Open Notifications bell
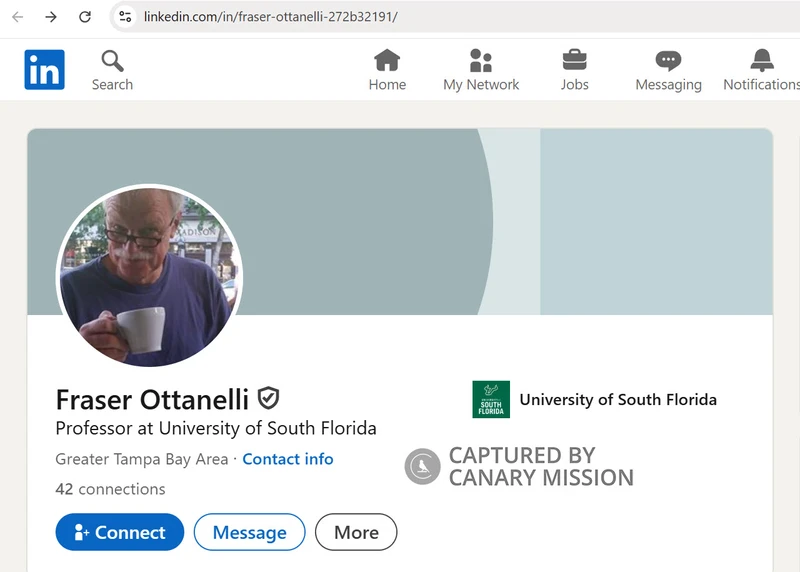800x572 pixels. point(761,70)
